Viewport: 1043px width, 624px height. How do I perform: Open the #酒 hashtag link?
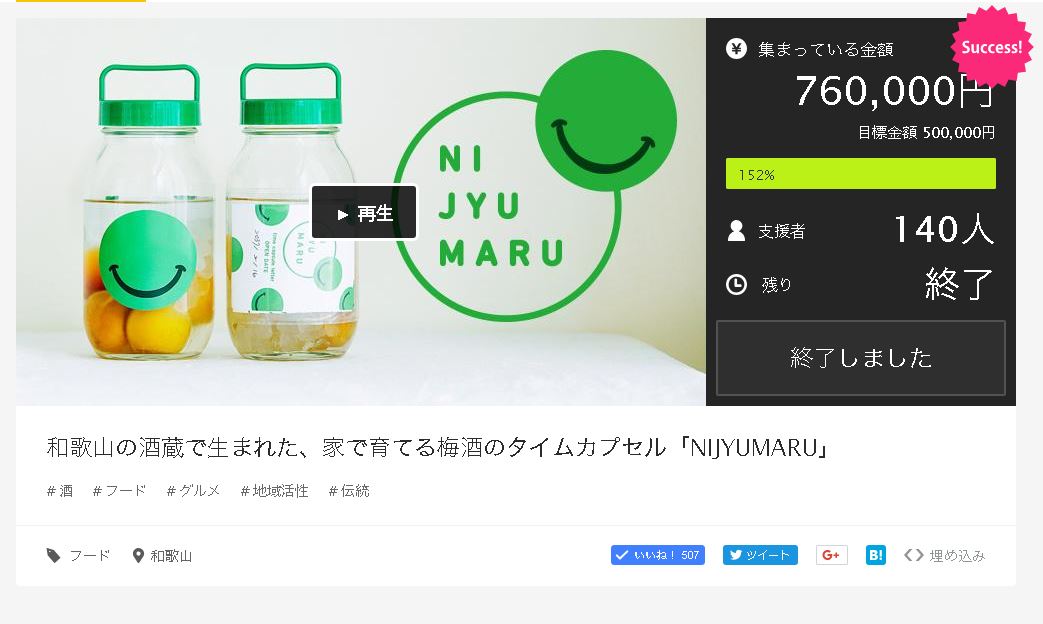click(60, 491)
